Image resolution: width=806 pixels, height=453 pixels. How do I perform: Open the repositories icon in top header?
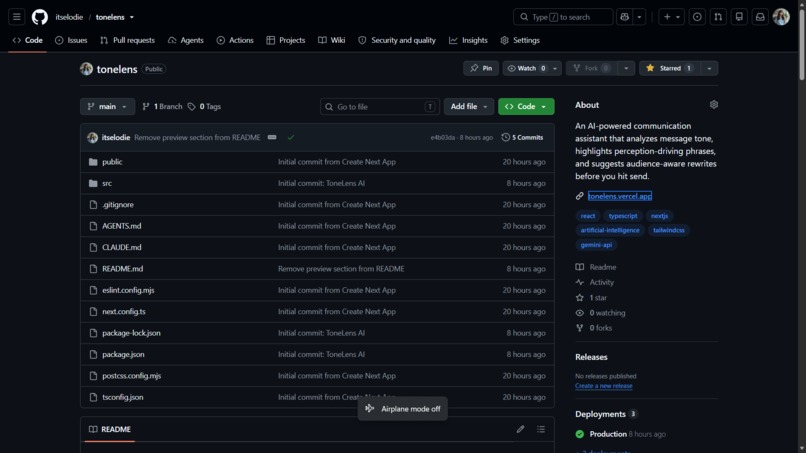click(x=739, y=17)
